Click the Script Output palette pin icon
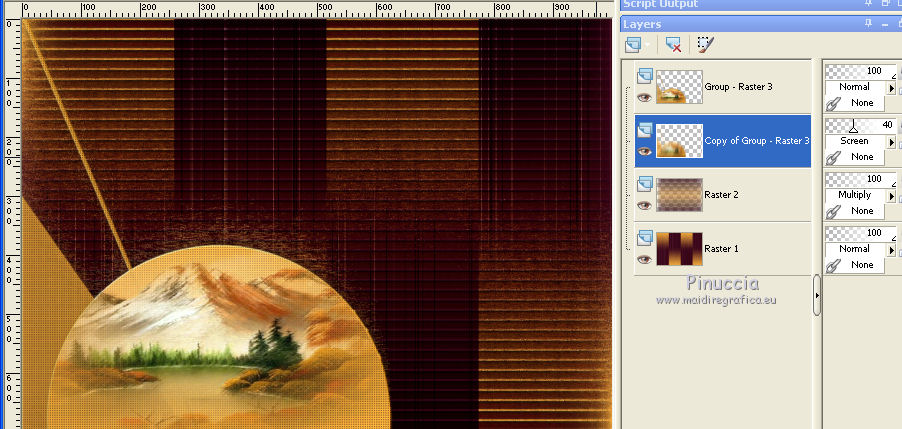 (869, 3)
